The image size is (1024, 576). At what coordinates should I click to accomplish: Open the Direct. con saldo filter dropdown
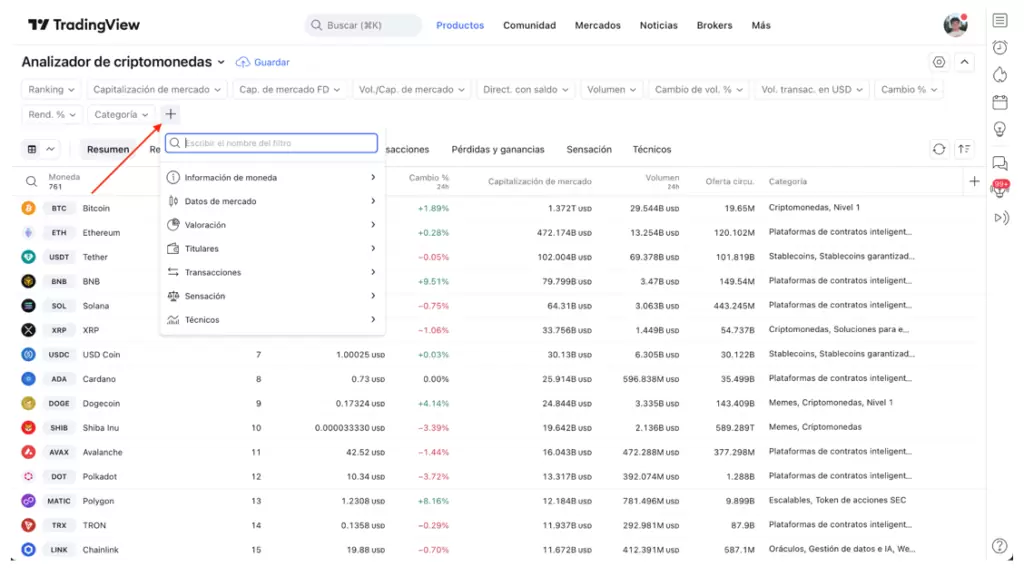526,89
